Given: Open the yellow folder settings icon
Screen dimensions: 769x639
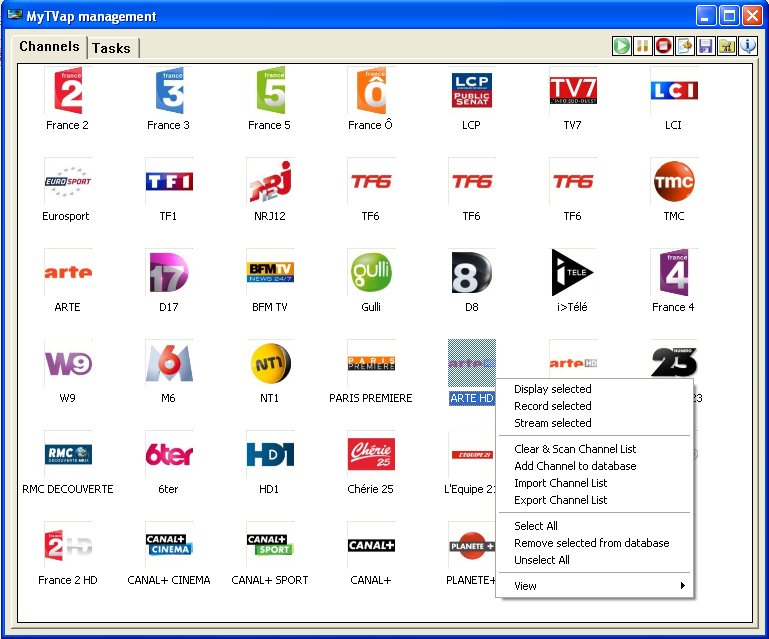Looking at the screenshot, I should pyautogui.click(x=727, y=46).
